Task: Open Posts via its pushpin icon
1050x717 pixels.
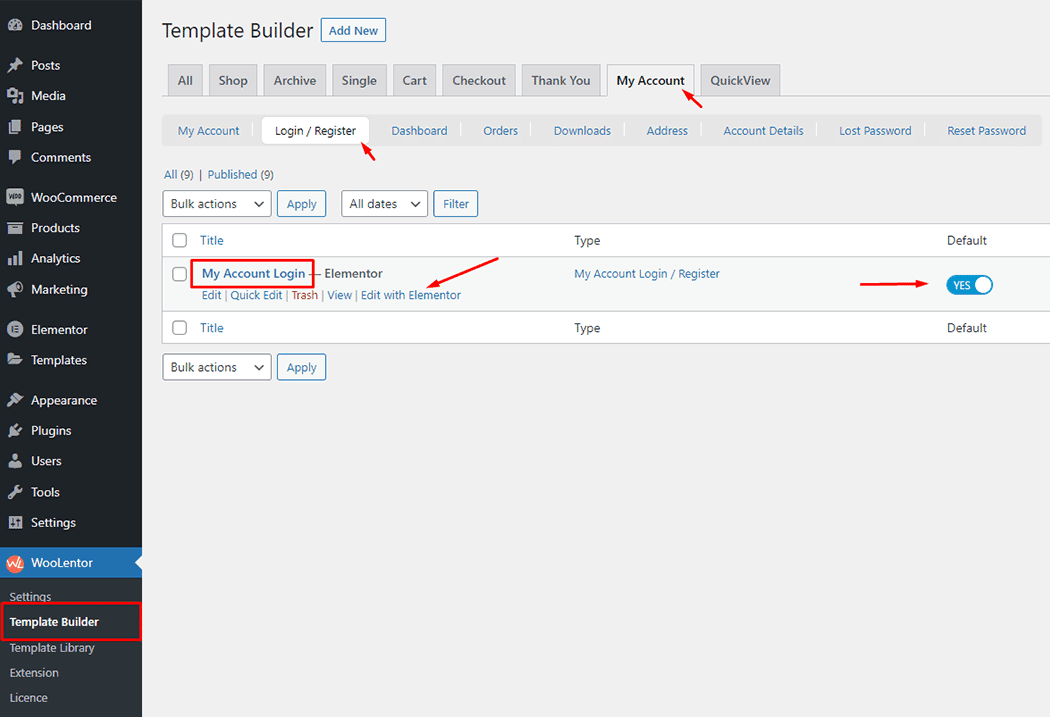Action: click(x=15, y=65)
